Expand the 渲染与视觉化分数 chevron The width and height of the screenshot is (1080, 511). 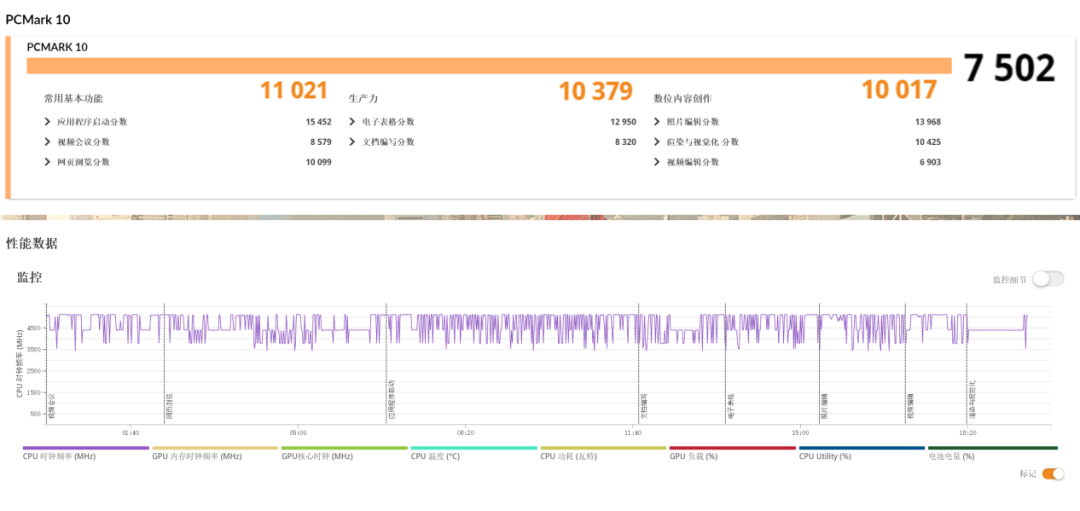[656, 142]
